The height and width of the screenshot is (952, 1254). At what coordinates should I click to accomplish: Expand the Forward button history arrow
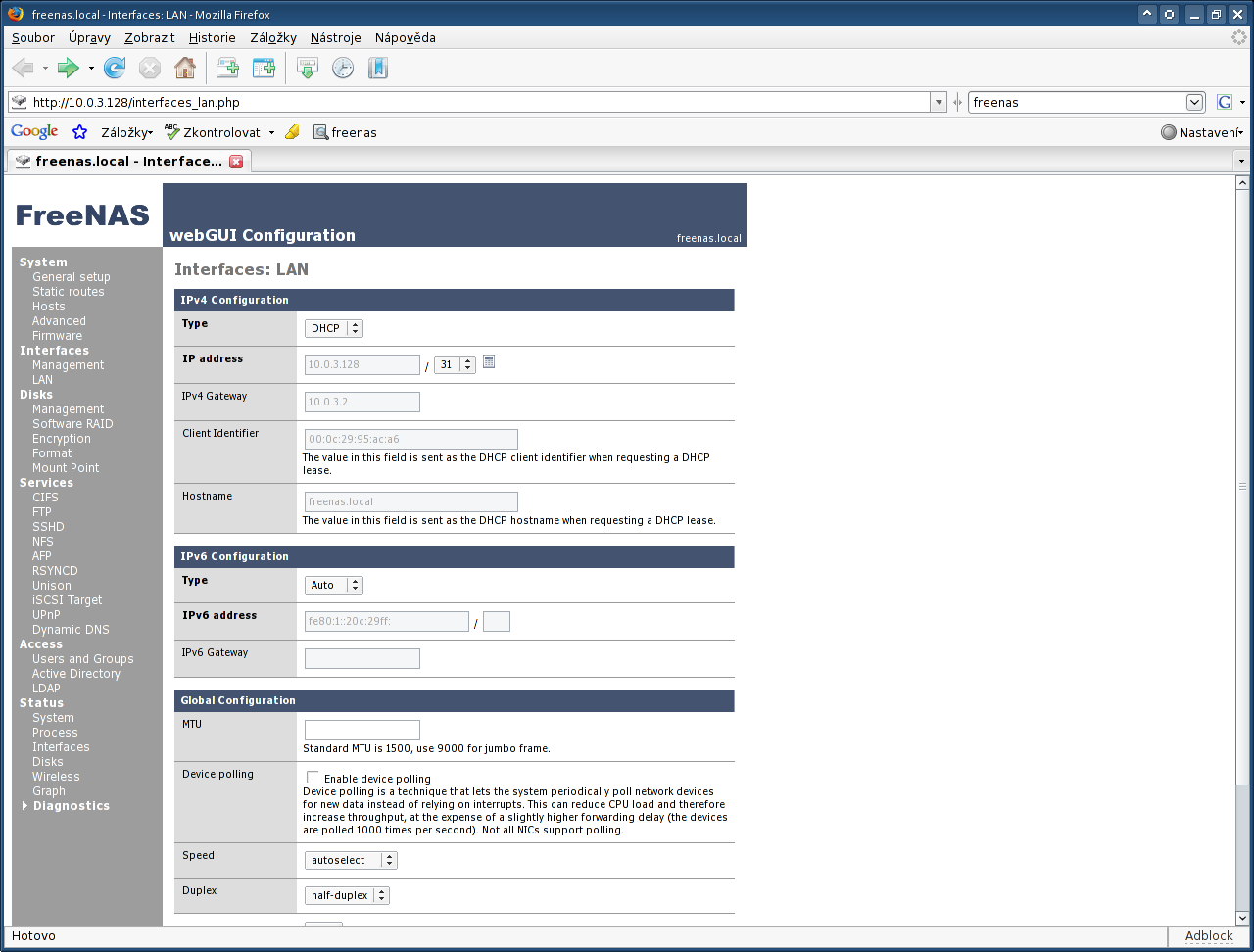91,68
